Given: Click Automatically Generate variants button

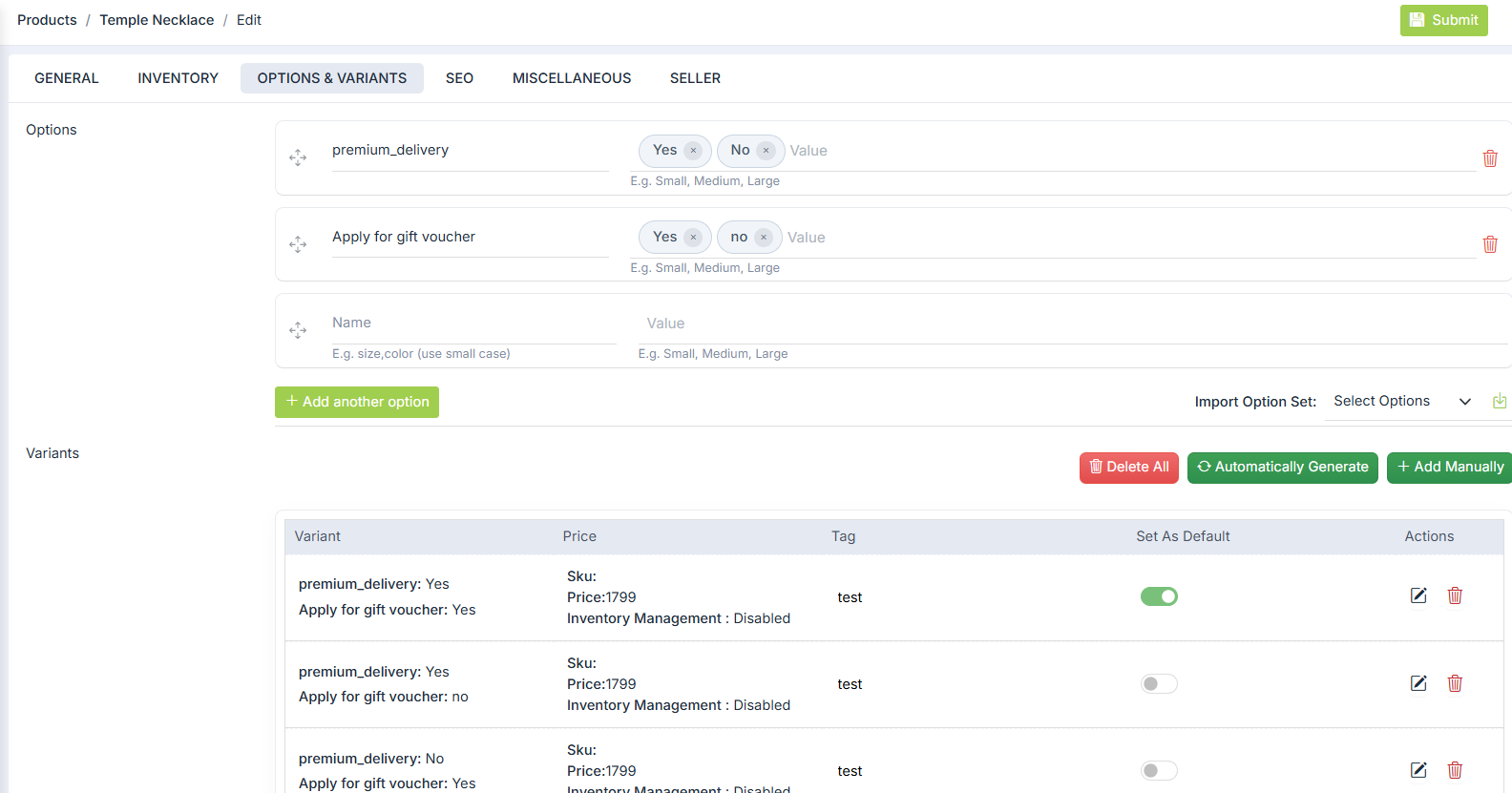Looking at the screenshot, I should [1283, 468].
